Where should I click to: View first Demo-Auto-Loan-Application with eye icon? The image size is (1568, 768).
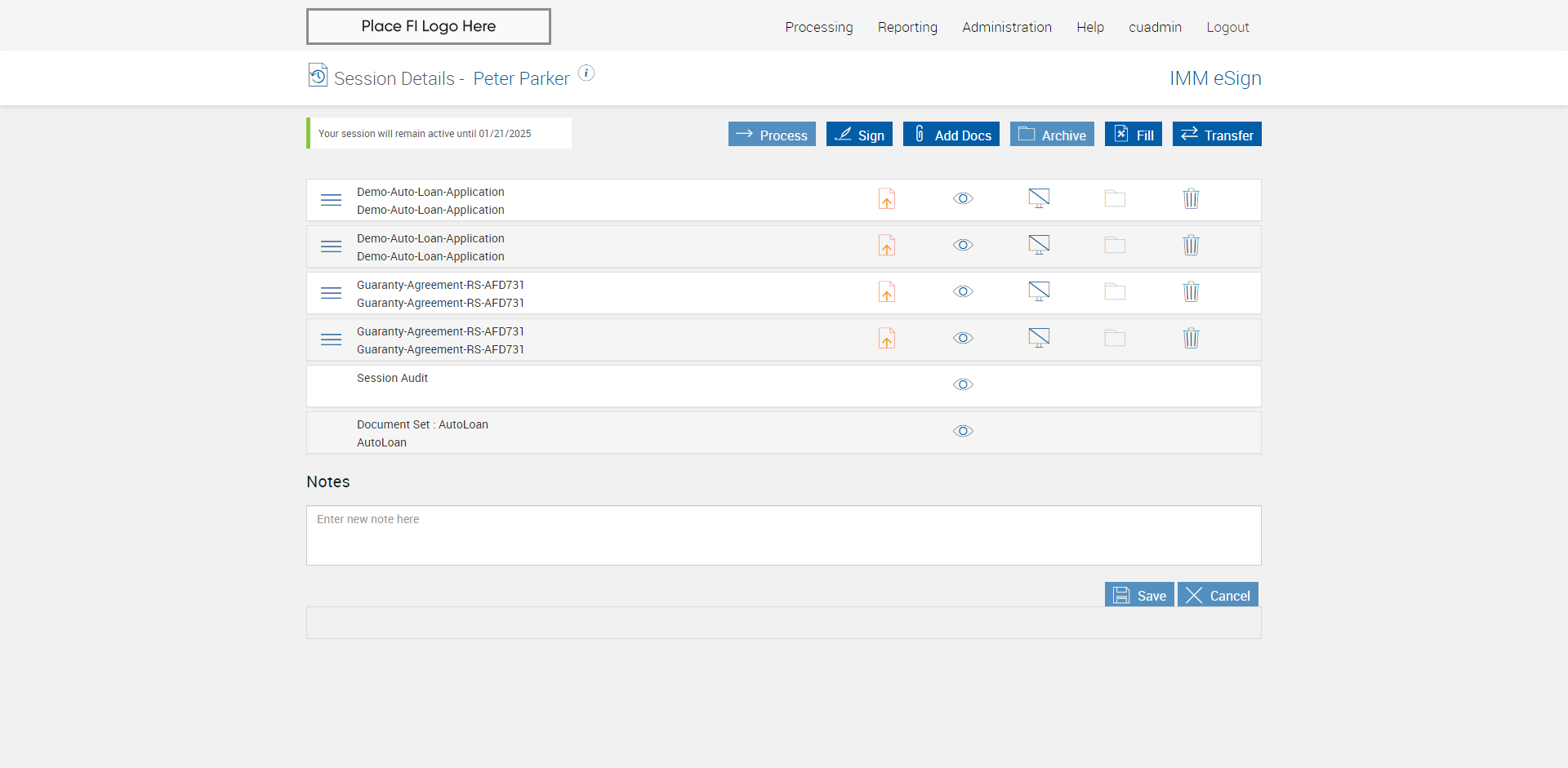pyautogui.click(x=963, y=199)
